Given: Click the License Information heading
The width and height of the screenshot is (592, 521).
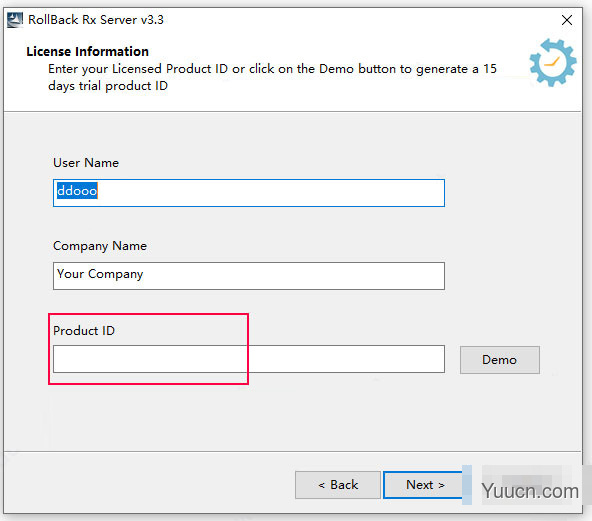Looking at the screenshot, I should 88,51.
